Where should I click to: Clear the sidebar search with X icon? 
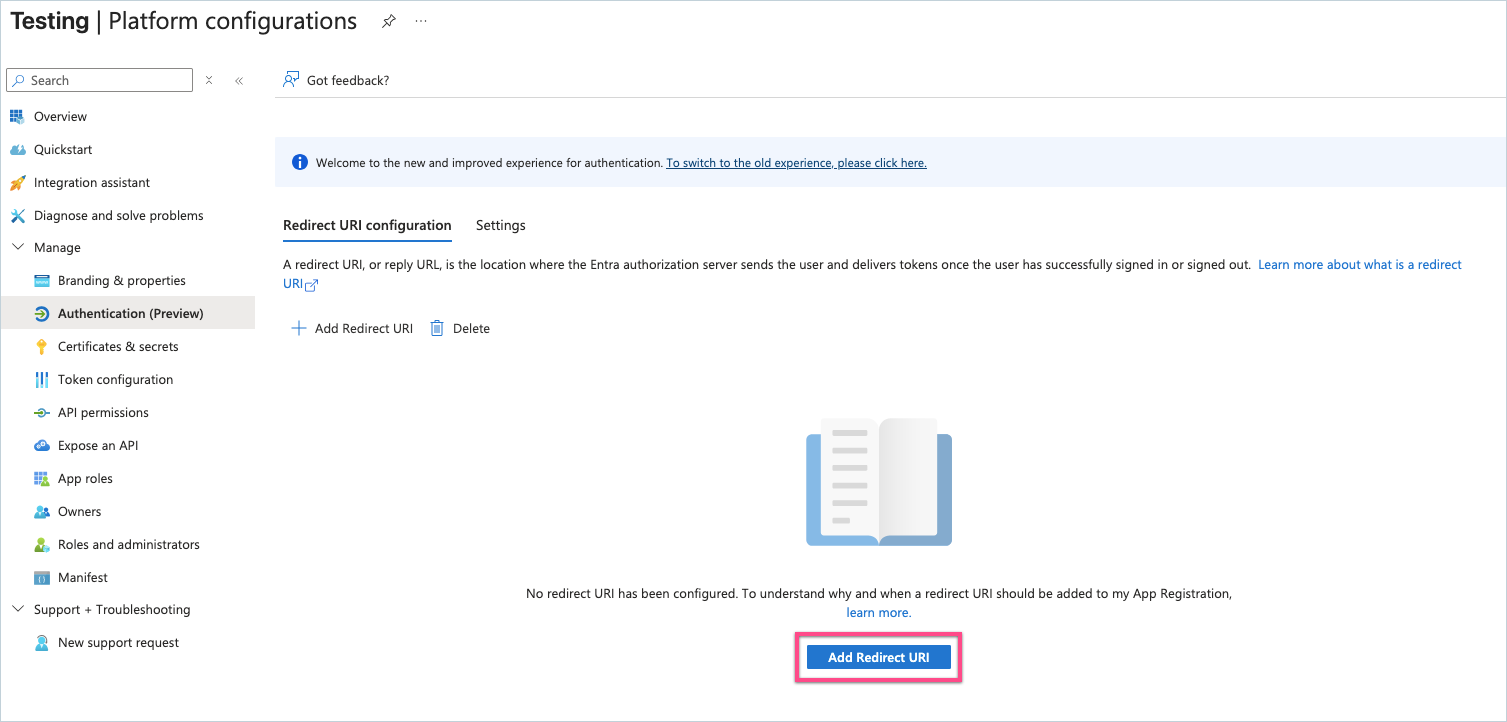point(209,80)
